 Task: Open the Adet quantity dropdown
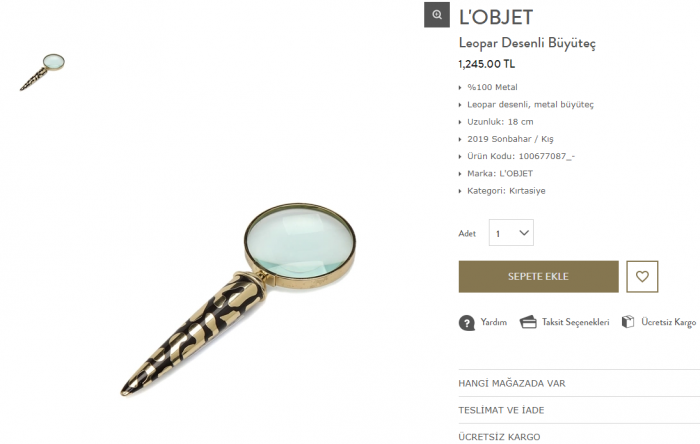tap(511, 232)
